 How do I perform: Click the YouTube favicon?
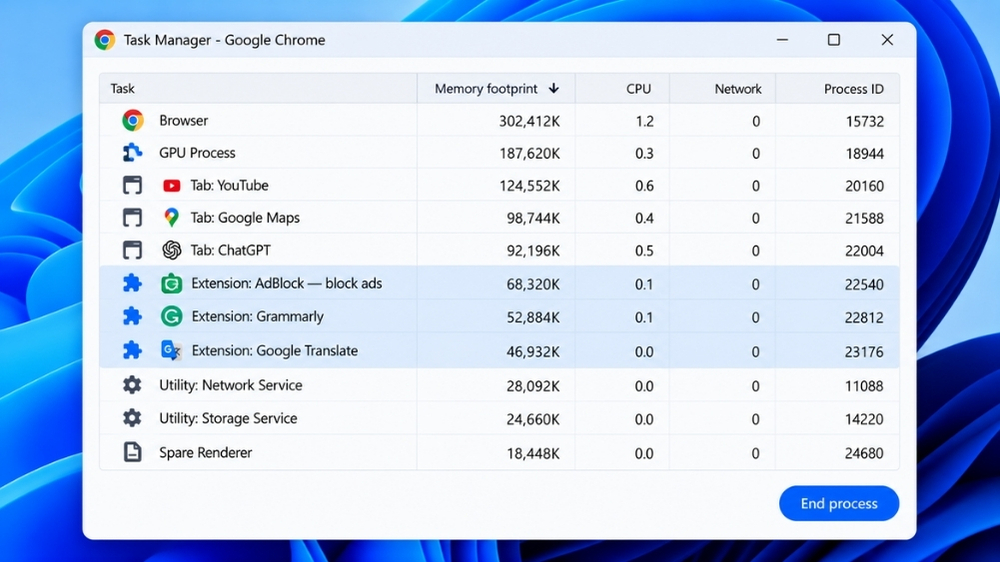click(x=172, y=186)
